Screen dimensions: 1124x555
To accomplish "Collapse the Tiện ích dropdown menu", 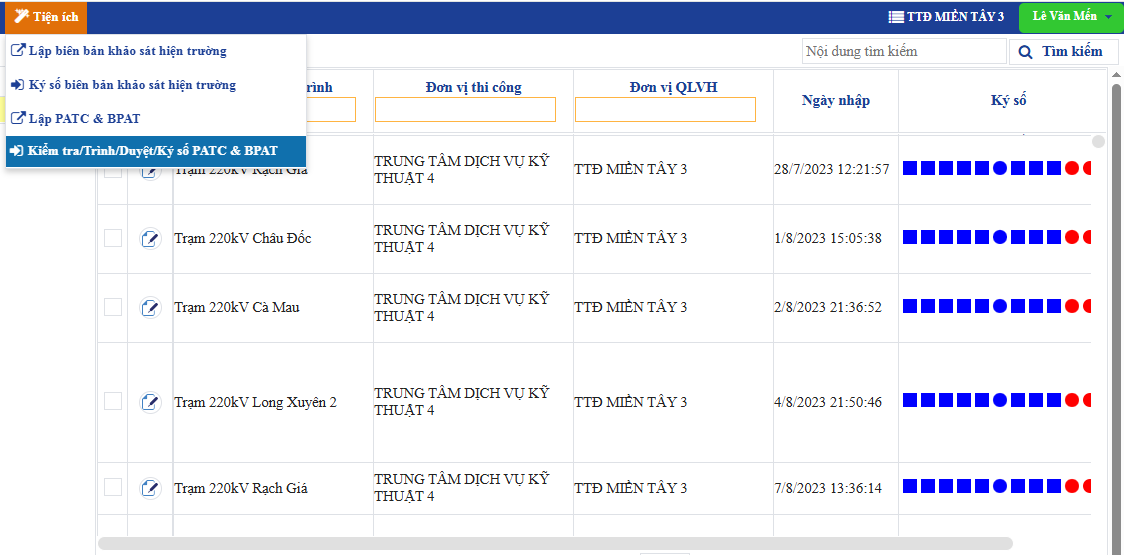I will (x=45, y=17).
